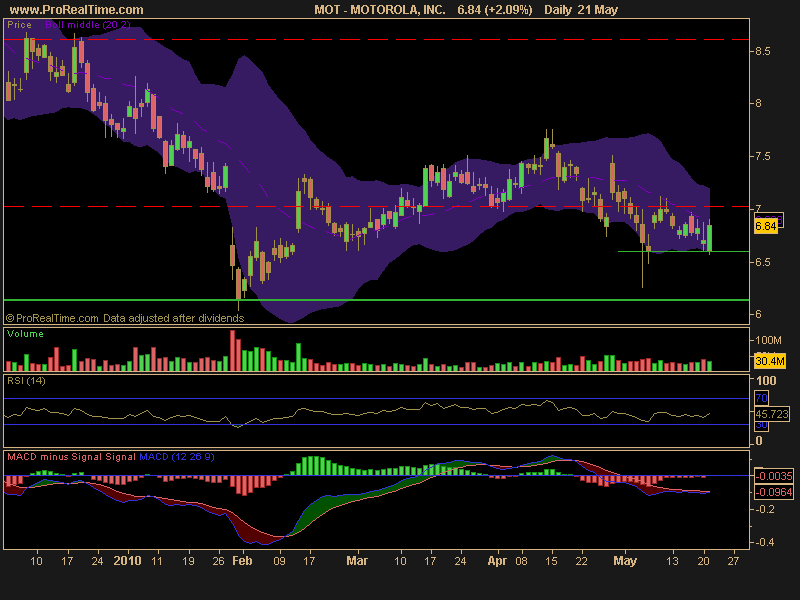
Task: Click the 26 date label before Feb
Action: [x=218, y=561]
